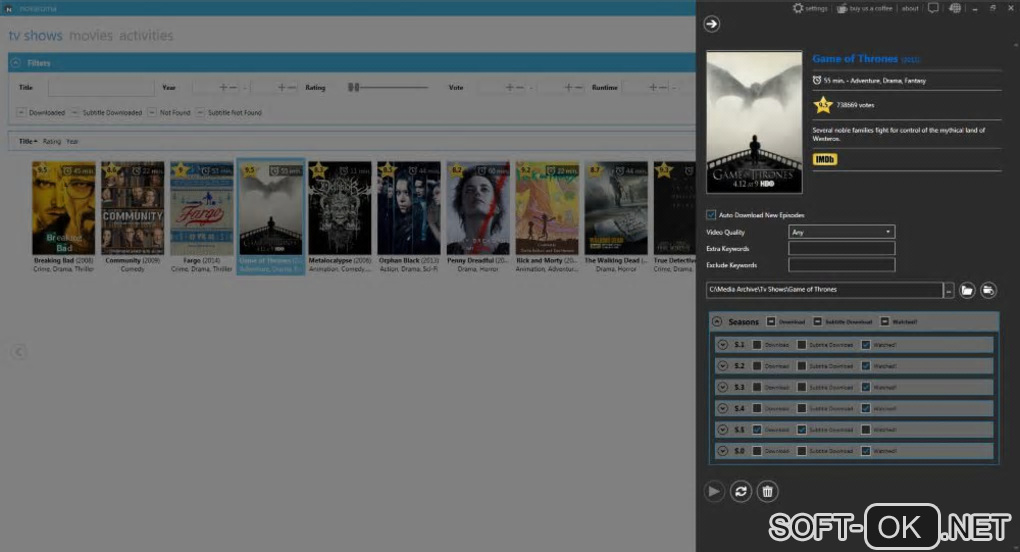
Task: Select the Fargo poster
Action: [x=202, y=208]
